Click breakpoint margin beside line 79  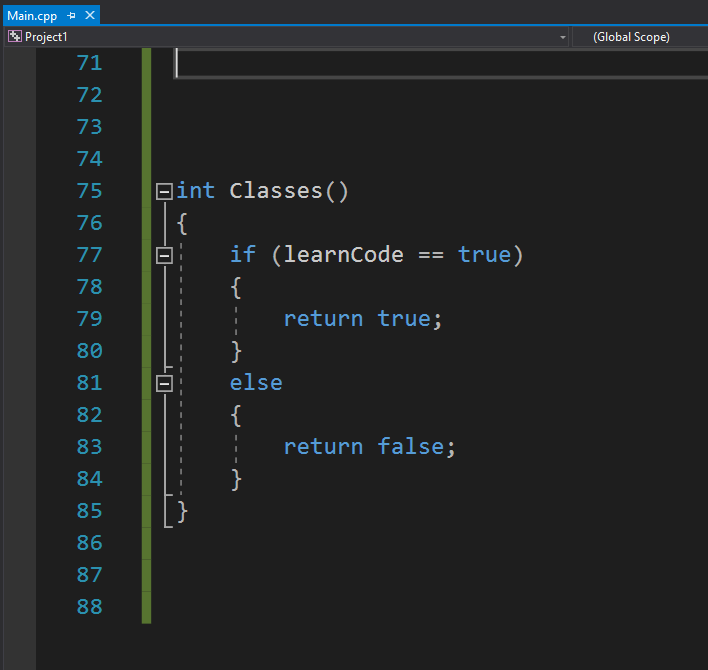(18, 319)
